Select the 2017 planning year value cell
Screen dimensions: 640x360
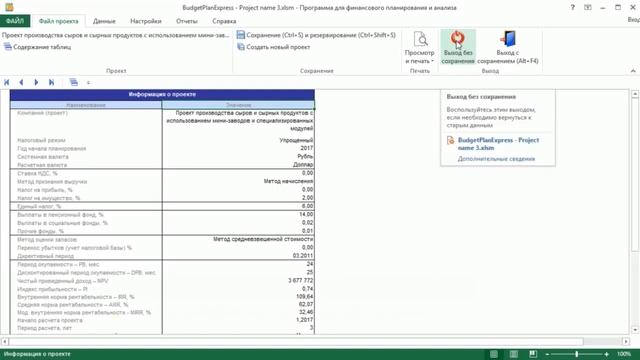click(238, 149)
